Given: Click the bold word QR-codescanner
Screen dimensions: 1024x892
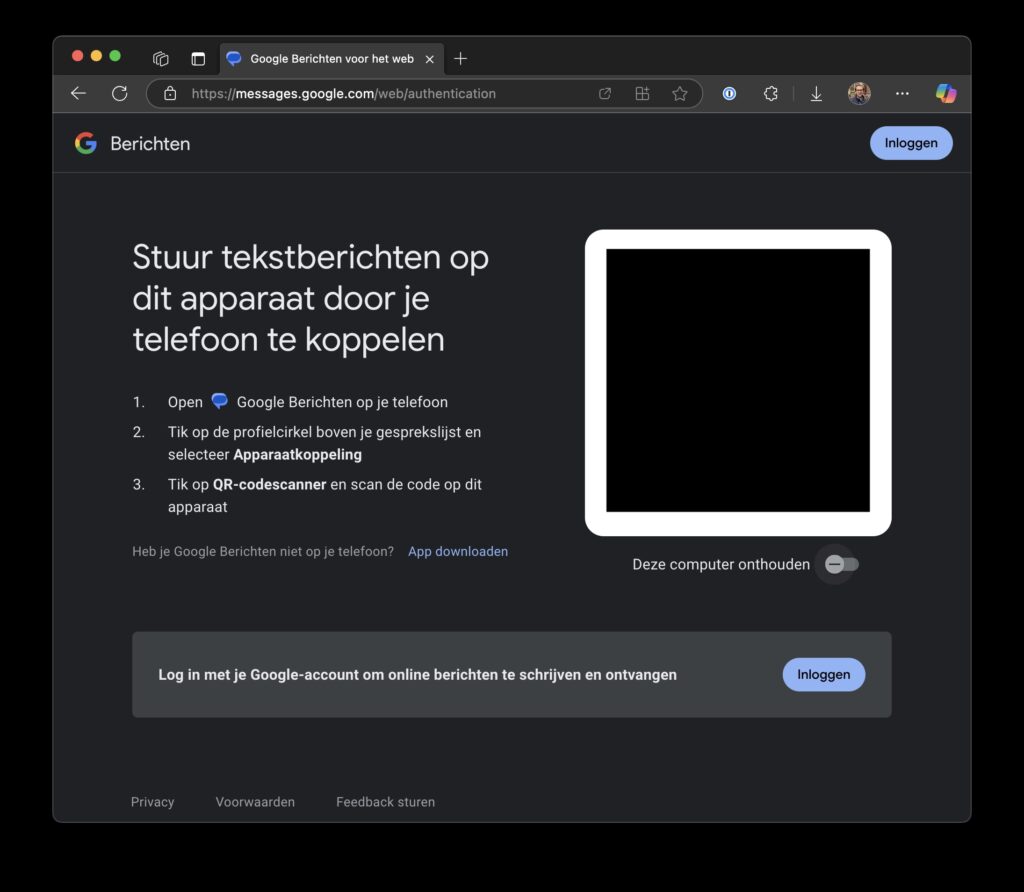Looking at the screenshot, I should coord(269,485).
